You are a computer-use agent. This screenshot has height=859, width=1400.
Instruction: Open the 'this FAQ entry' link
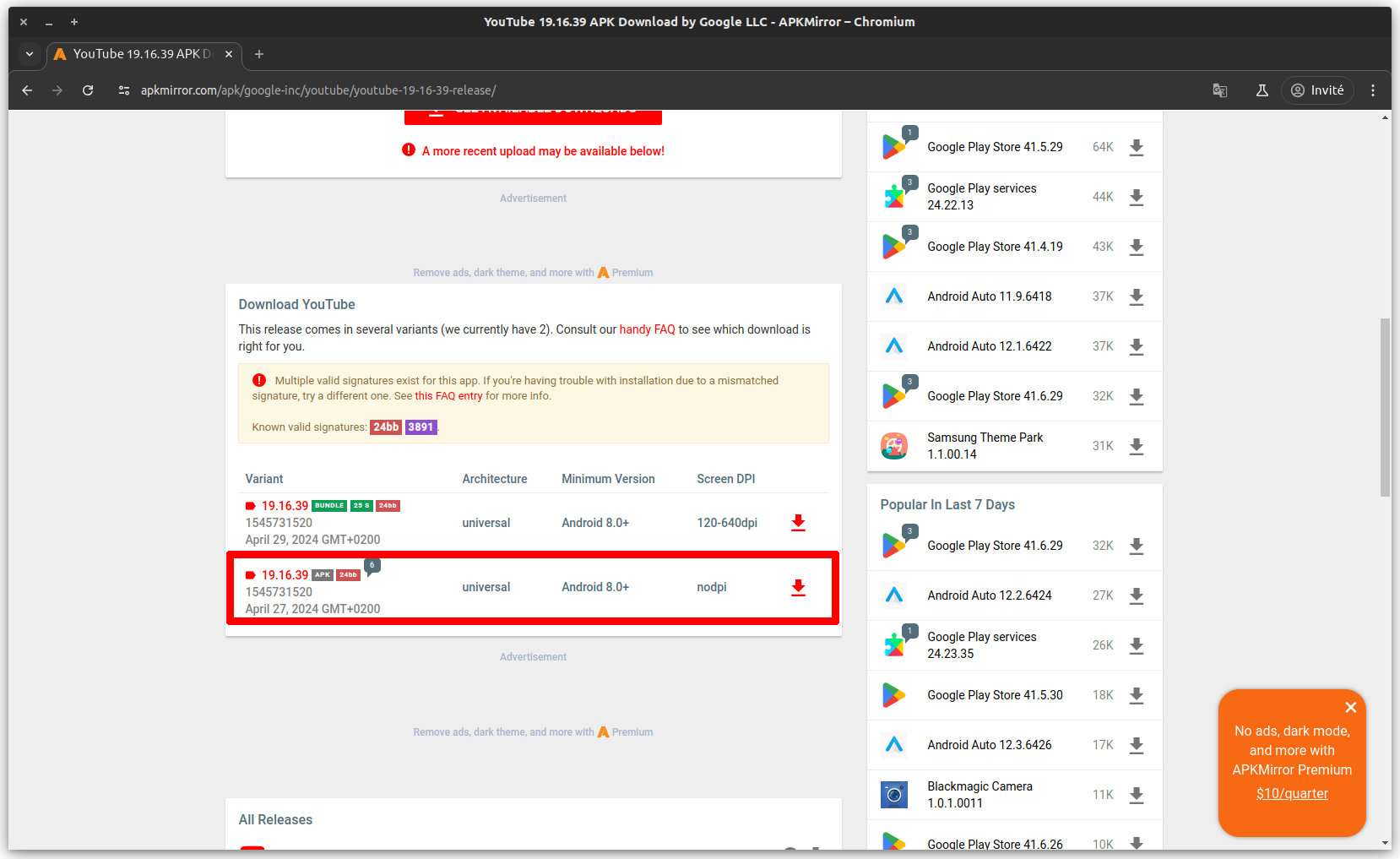tap(448, 396)
